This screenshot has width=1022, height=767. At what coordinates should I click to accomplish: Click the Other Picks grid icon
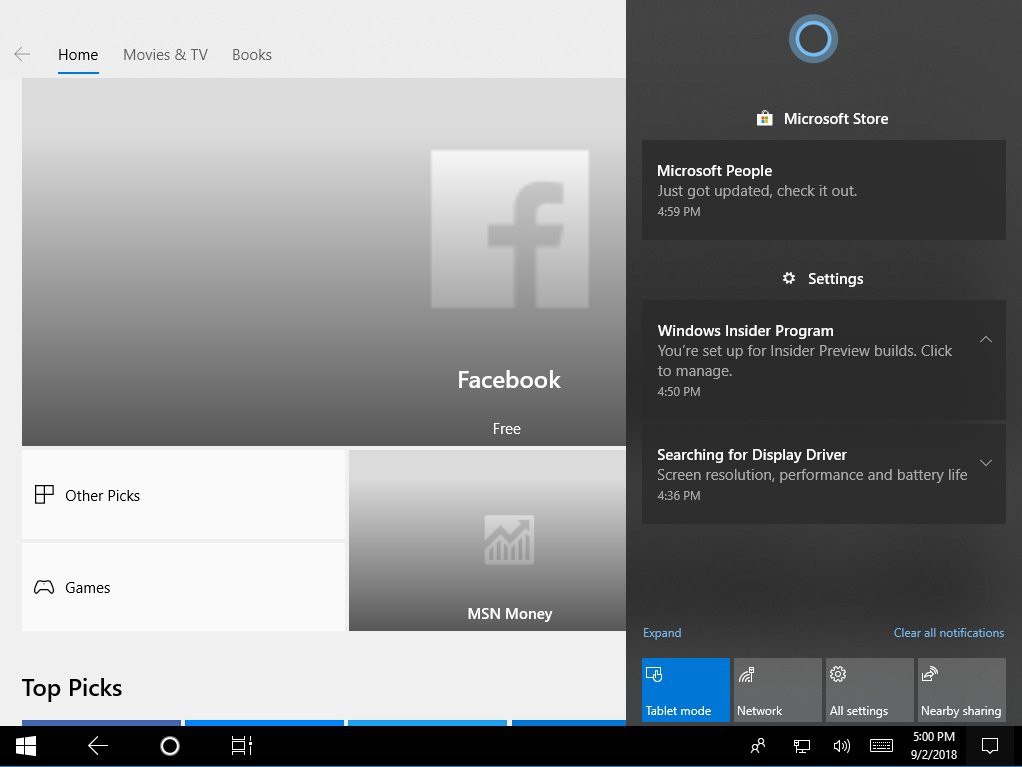pos(44,495)
